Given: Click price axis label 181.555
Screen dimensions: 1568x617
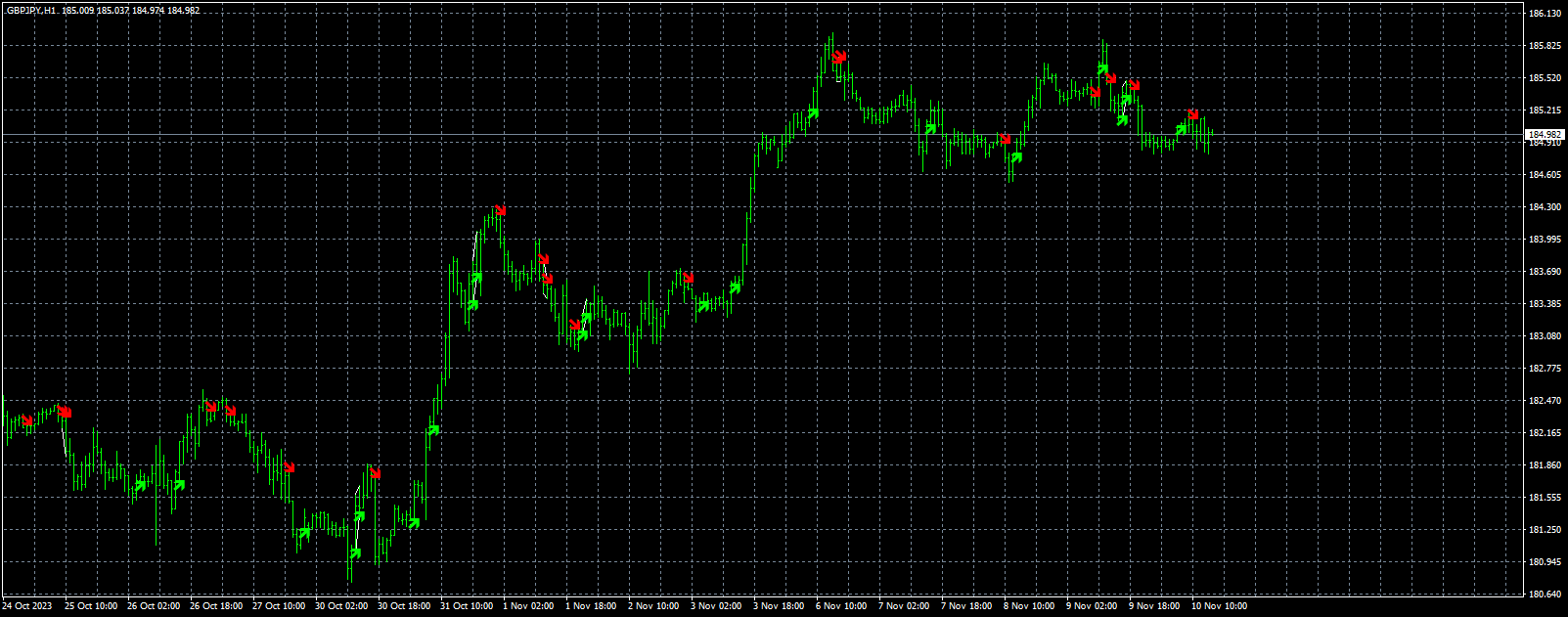Looking at the screenshot, I should coord(1545,498).
